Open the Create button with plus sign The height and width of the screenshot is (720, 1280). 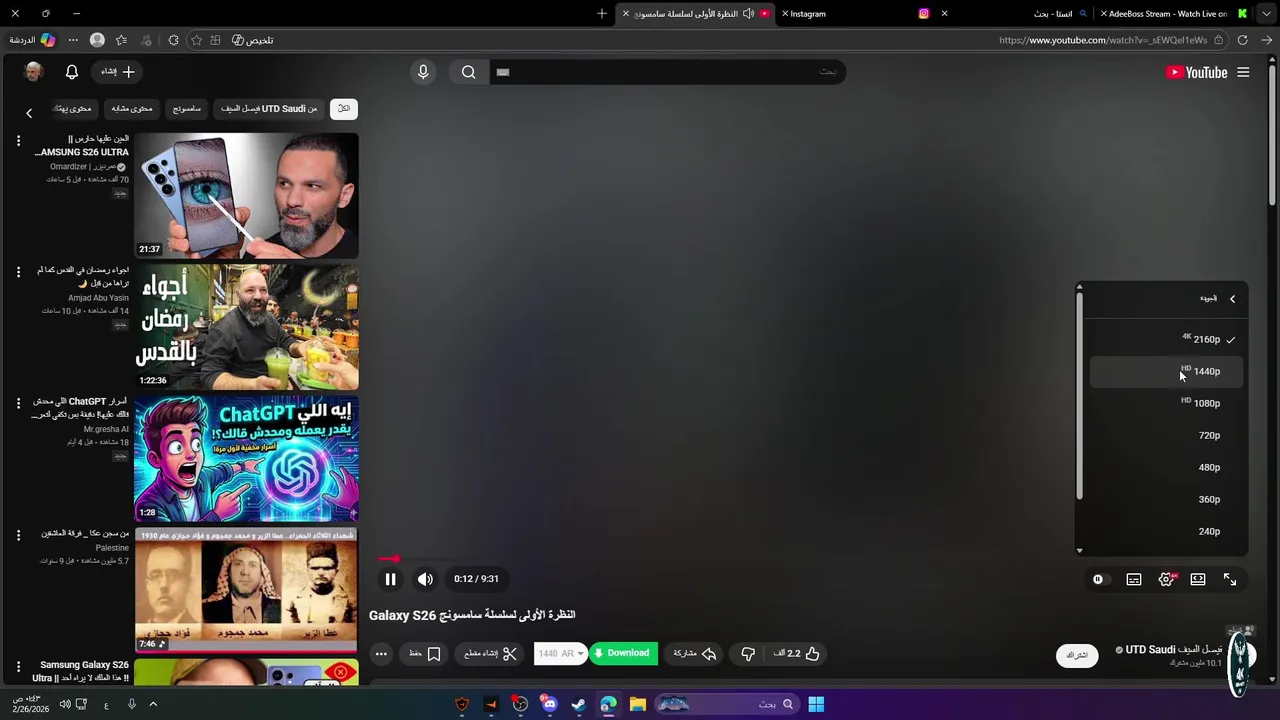117,72
